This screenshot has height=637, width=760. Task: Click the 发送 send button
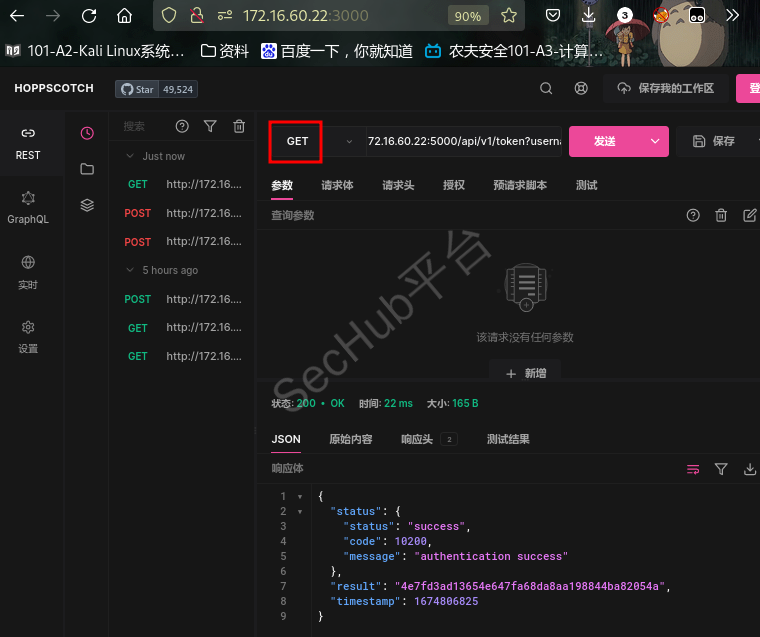point(604,142)
